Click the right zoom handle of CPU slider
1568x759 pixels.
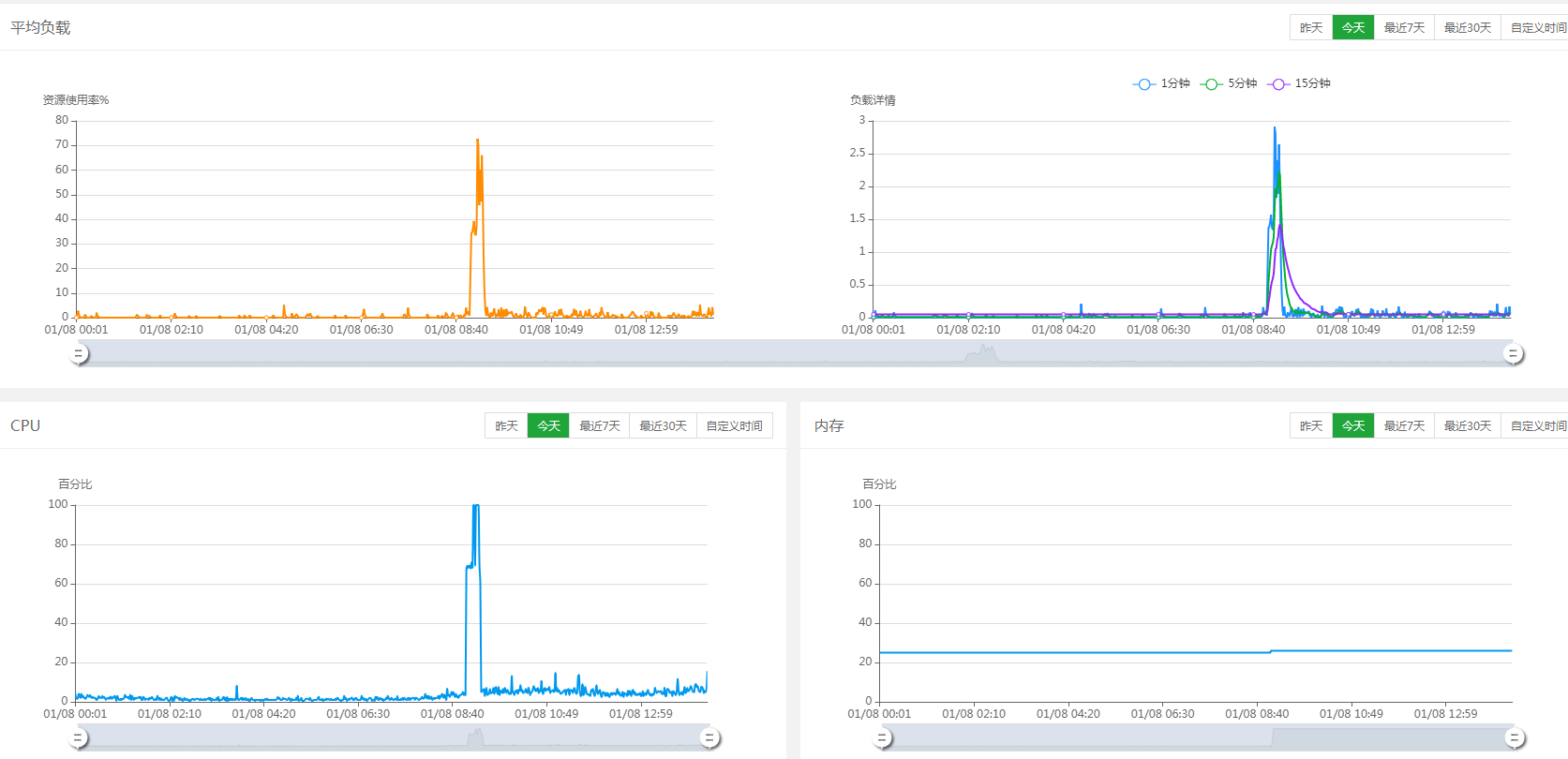pyautogui.click(x=709, y=738)
